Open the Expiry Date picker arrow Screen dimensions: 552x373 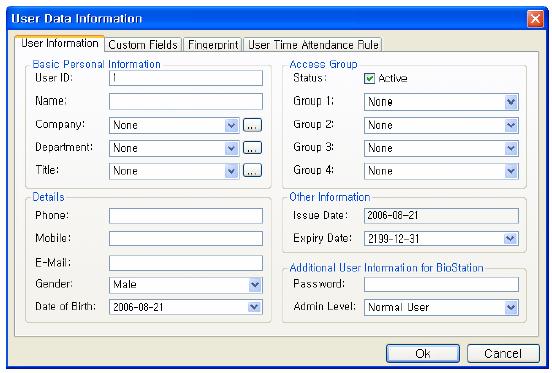(x=511, y=239)
